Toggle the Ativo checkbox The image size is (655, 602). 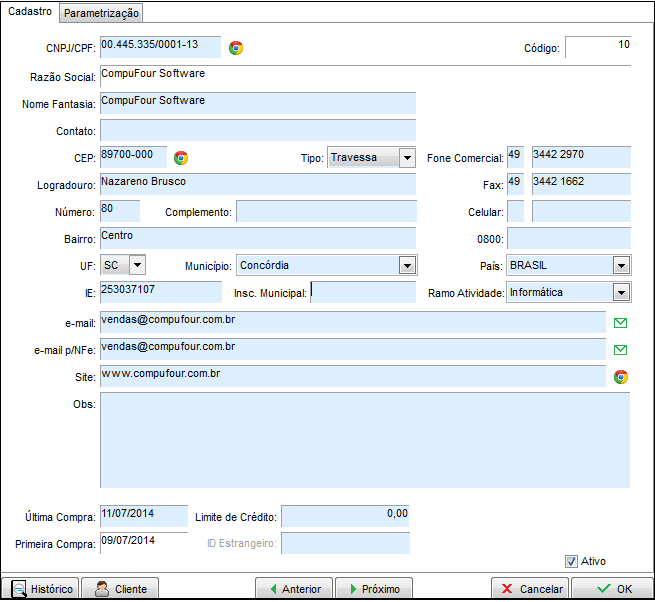pos(572,562)
